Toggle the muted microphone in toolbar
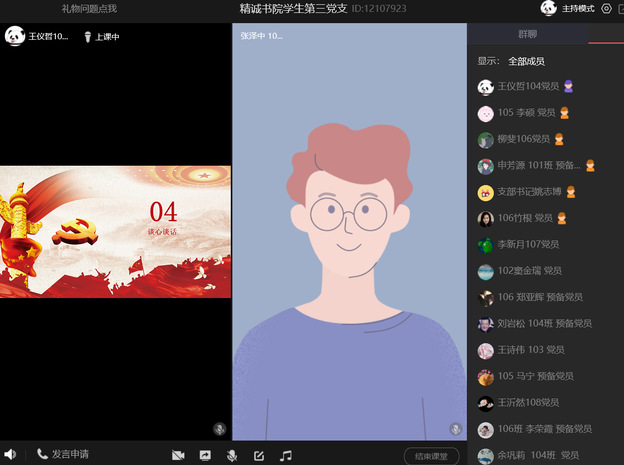The width and height of the screenshot is (624, 465). (232, 455)
